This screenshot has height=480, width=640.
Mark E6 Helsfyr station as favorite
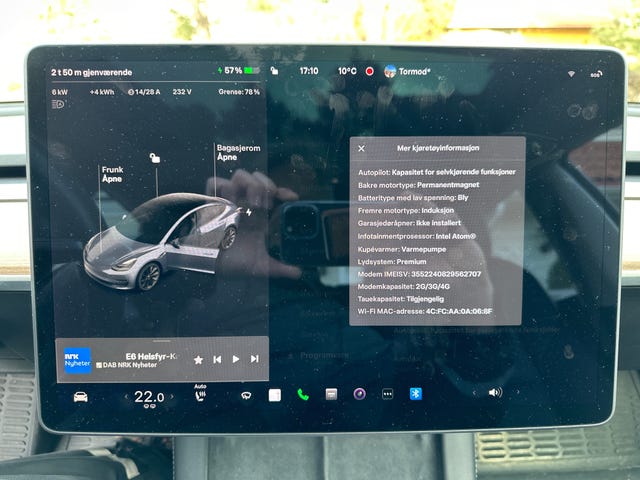(198, 360)
